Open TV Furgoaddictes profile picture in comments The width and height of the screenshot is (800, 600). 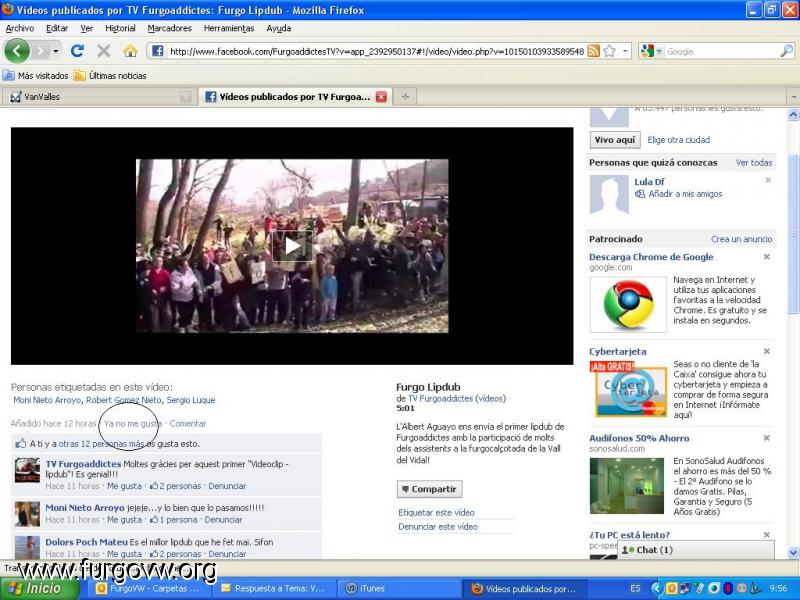pyautogui.click(x=27, y=470)
